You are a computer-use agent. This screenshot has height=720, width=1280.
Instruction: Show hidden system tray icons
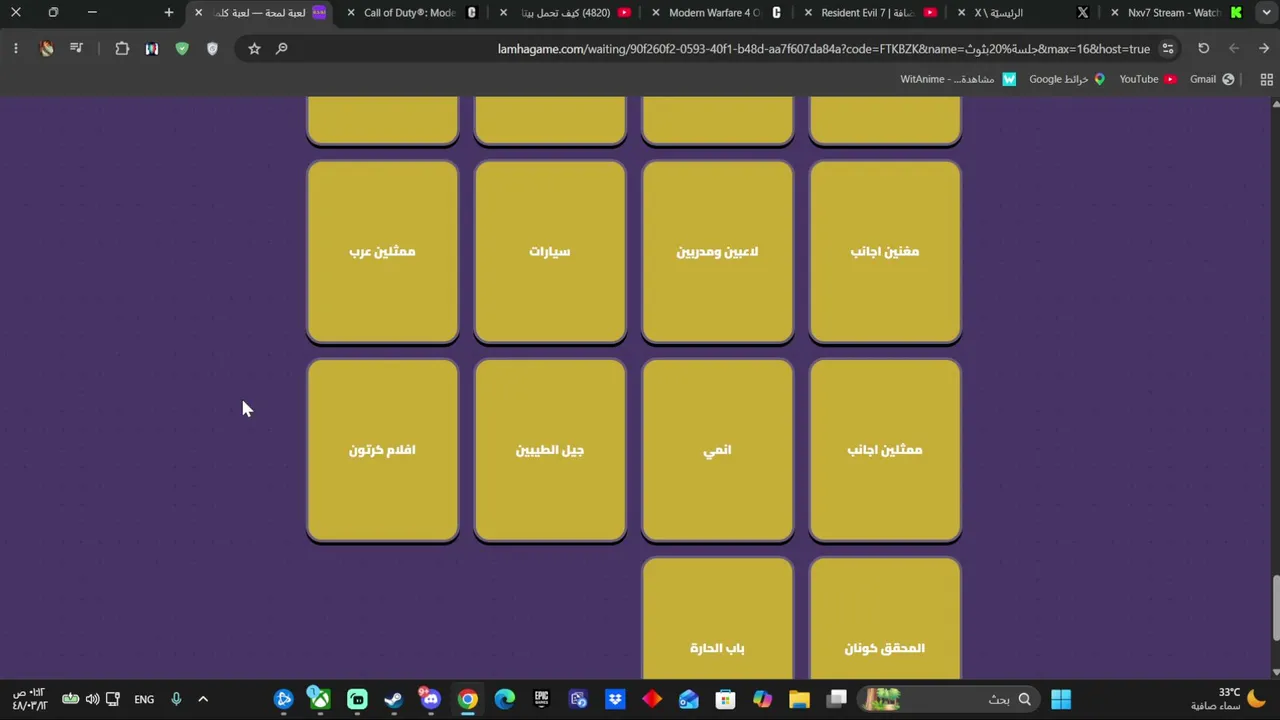point(203,699)
